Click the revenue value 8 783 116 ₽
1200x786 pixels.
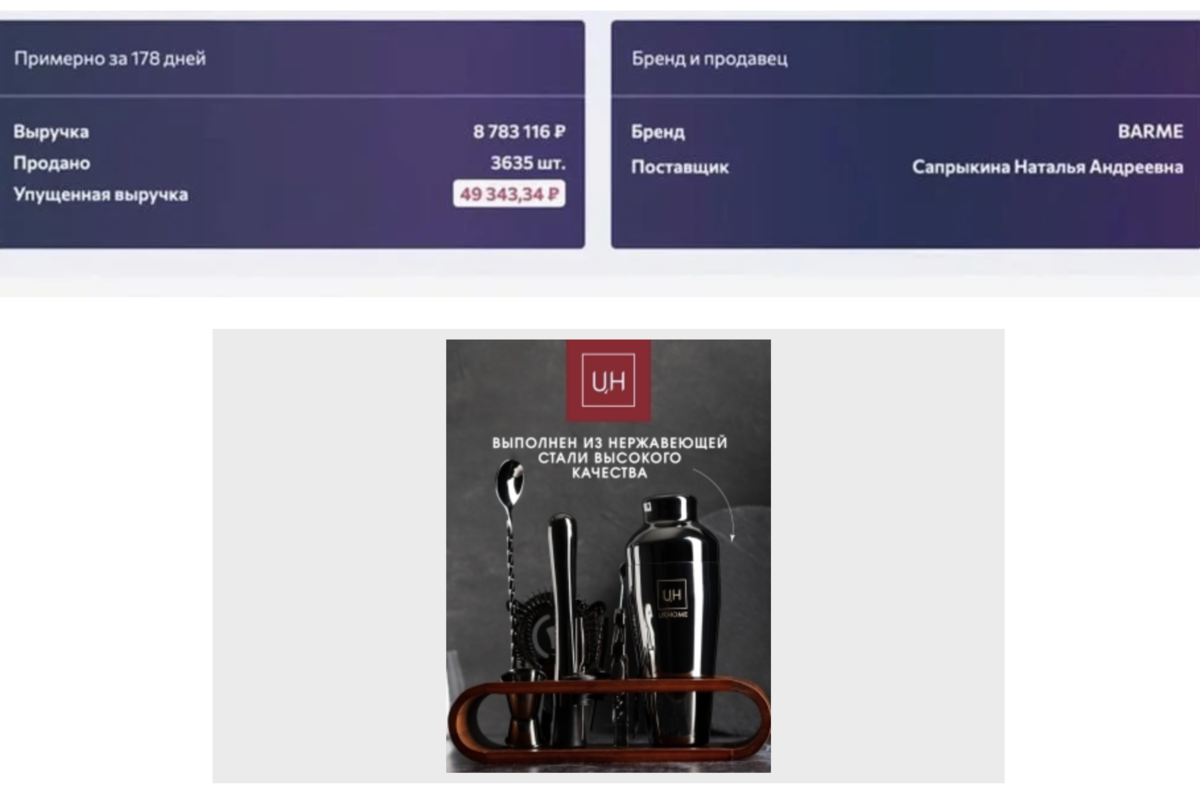(519, 131)
